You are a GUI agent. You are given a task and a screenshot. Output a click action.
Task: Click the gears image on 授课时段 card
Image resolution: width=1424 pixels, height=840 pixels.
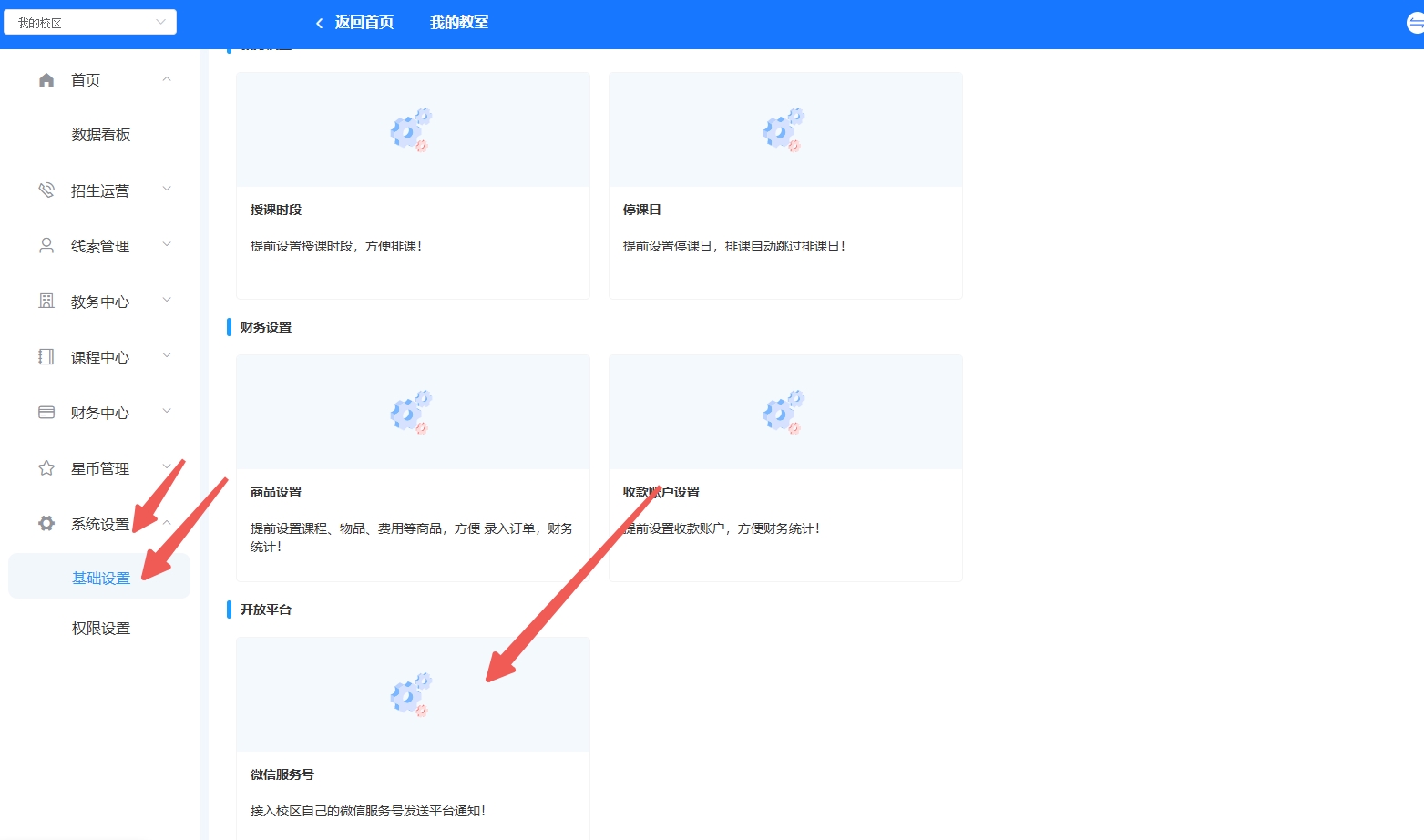pos(412,129)
